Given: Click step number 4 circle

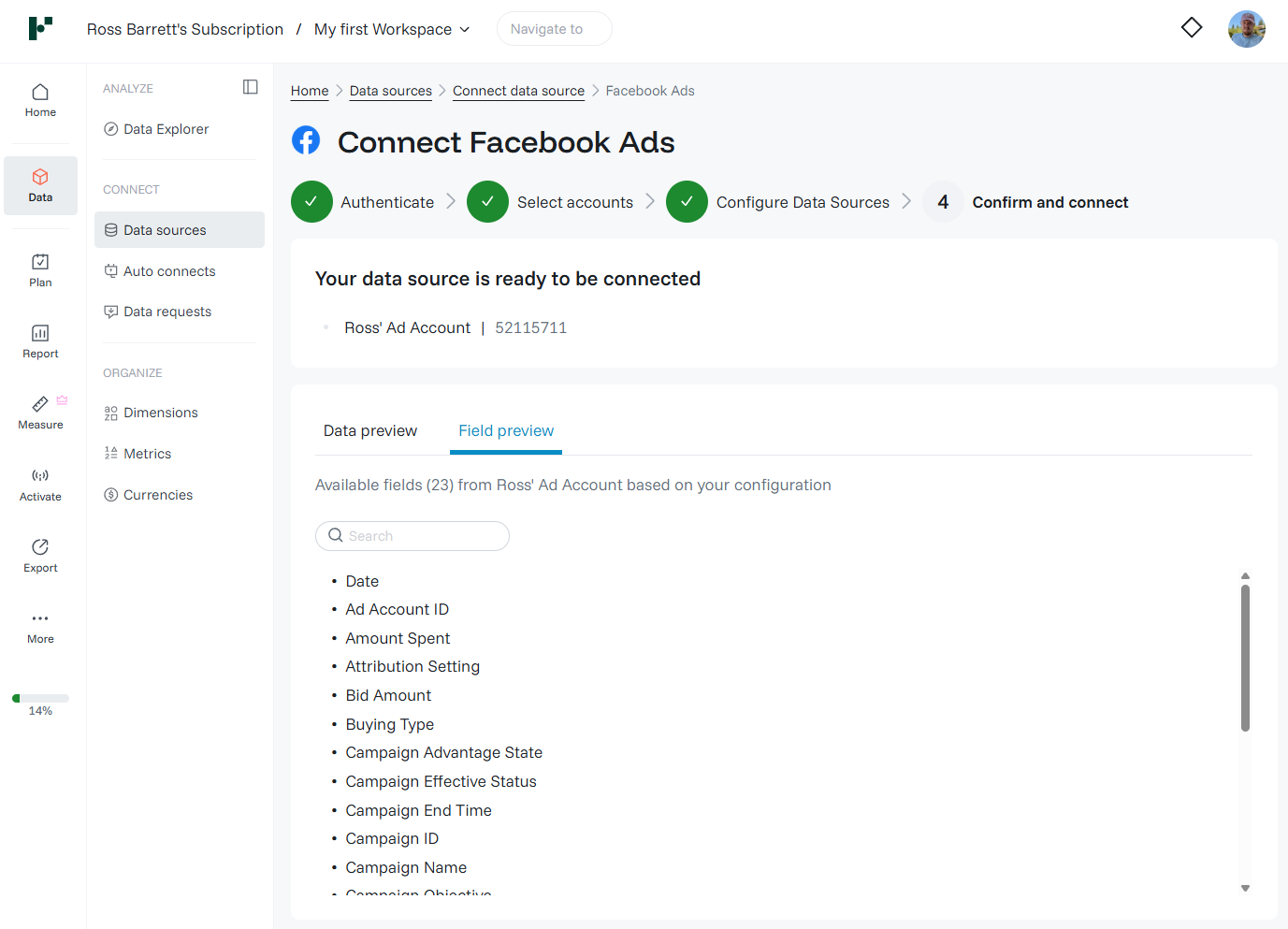Looking at the screenshot, I should [x=943, y=202].
